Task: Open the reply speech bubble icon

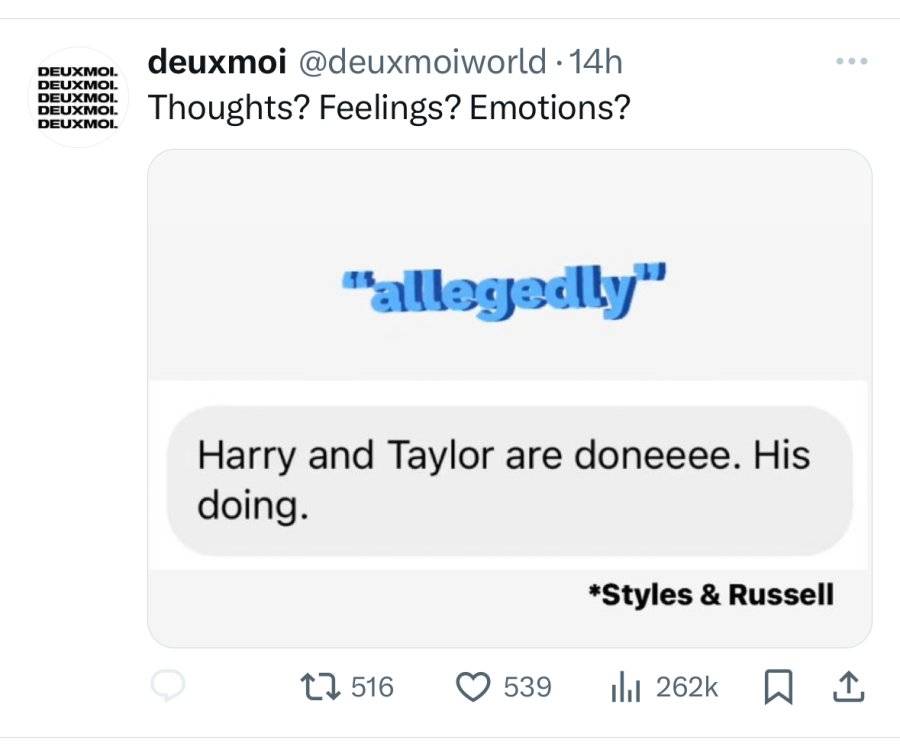Action: (x=167, y=685)
